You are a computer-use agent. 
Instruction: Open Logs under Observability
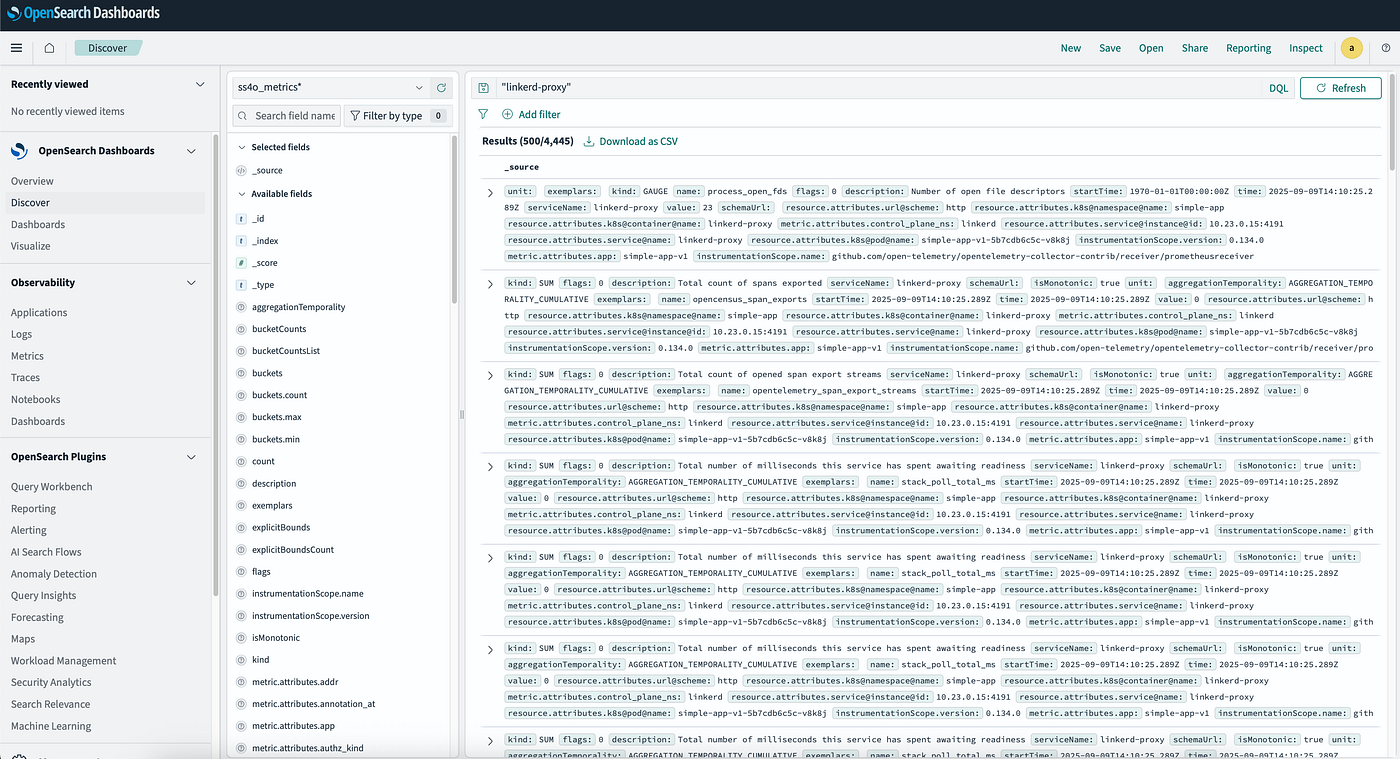(21, 335)
